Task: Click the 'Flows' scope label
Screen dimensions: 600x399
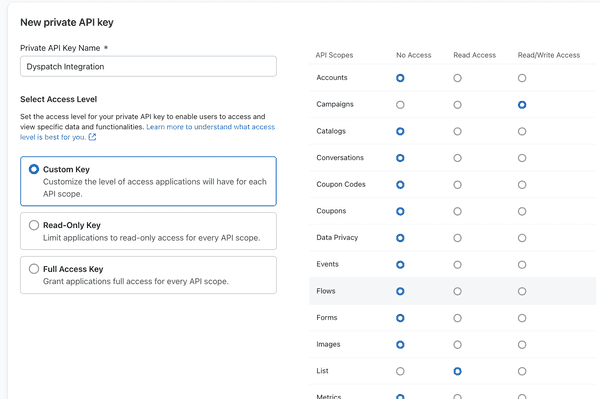Action: 326,291
